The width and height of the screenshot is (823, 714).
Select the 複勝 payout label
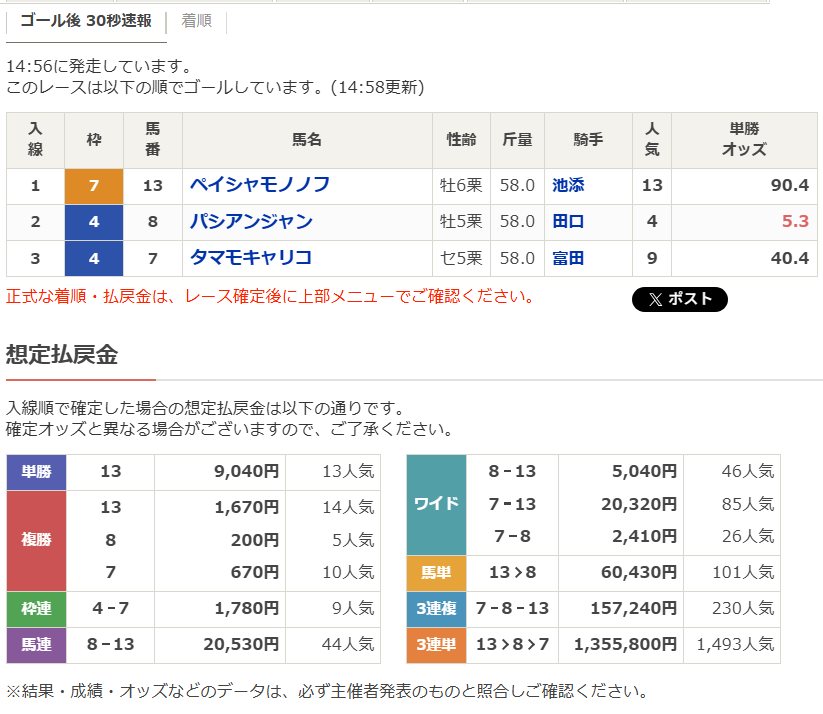click(x=36, y=540)
